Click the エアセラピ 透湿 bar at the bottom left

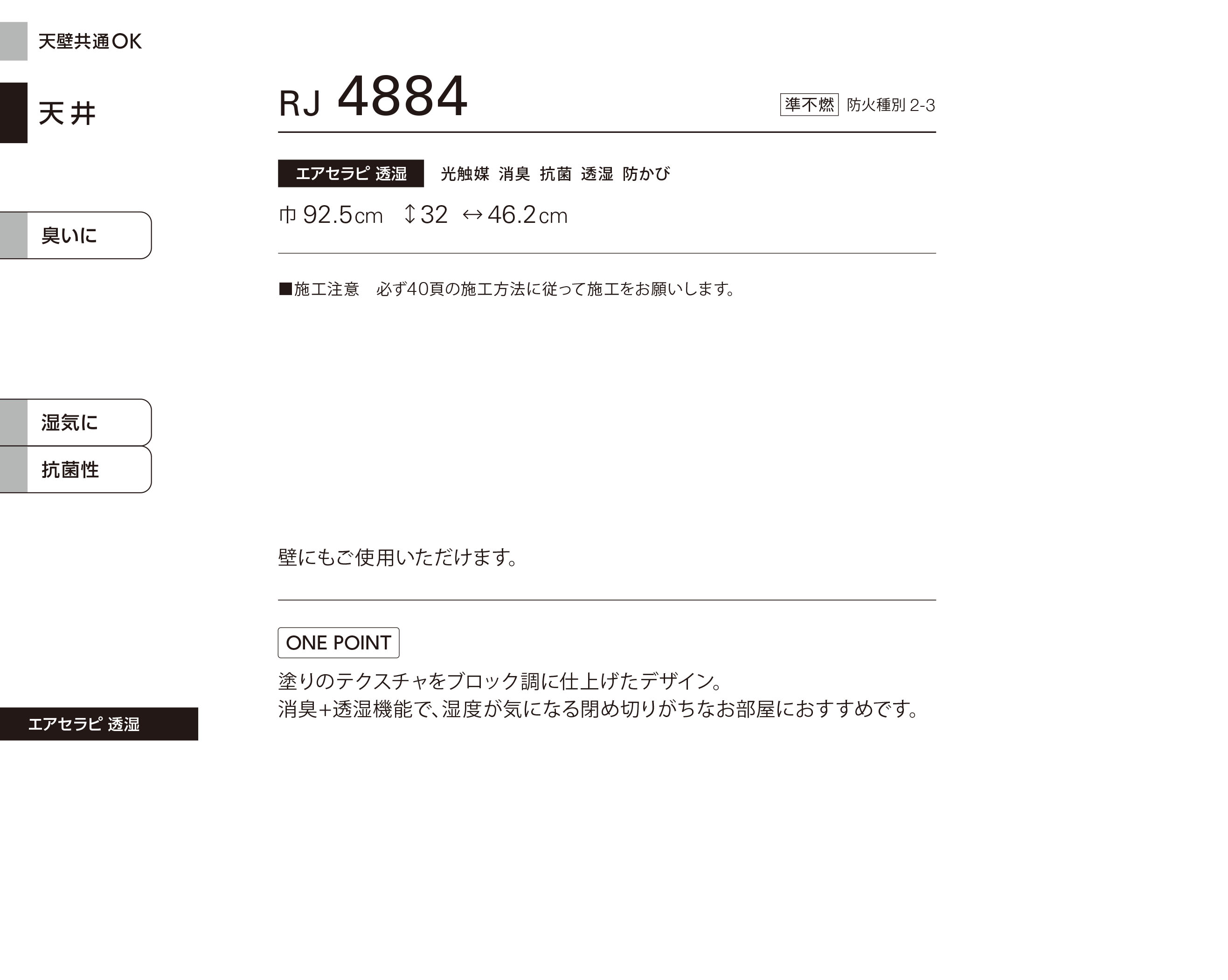98,724
